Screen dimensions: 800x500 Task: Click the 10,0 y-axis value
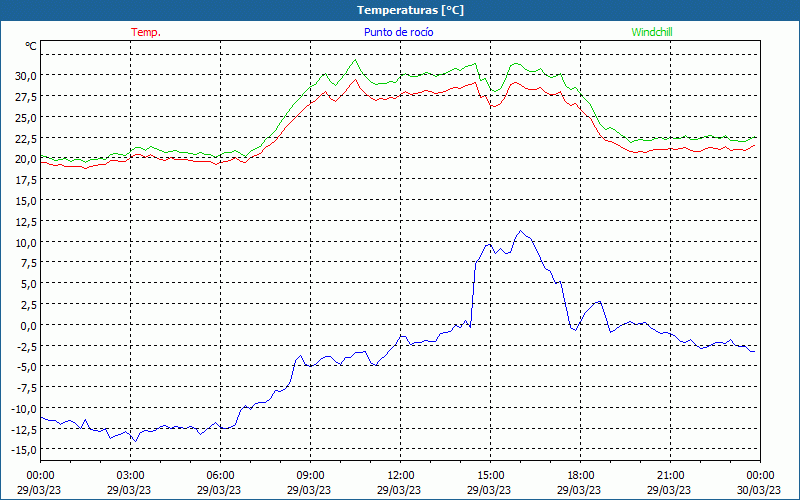pos(26,242)
